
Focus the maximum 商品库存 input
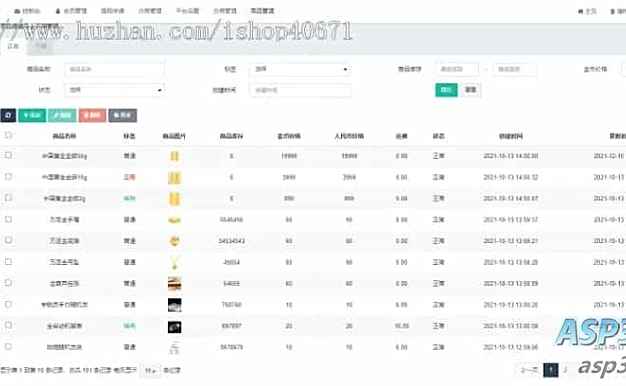[515, 69]
